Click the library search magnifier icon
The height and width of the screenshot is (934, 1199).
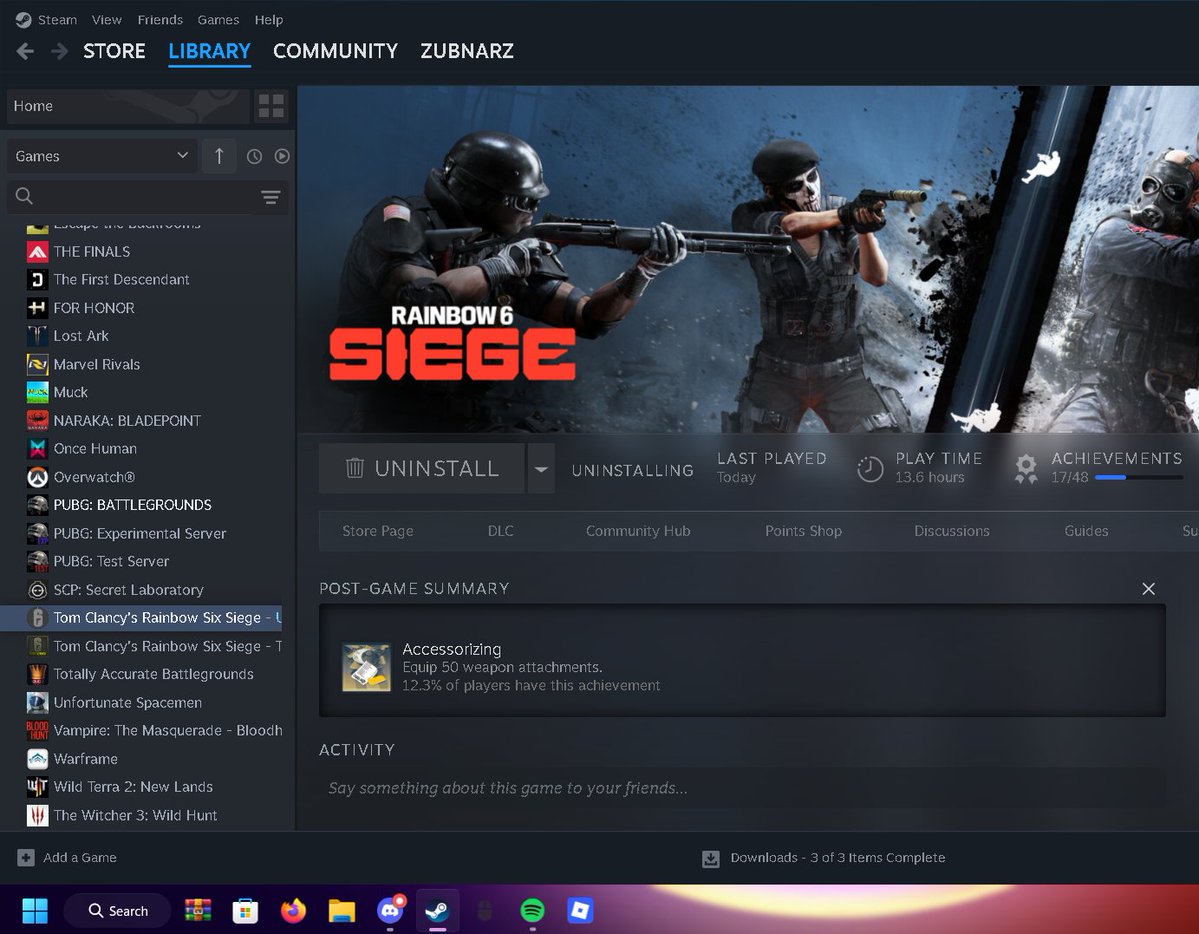(x=24, y=196)
